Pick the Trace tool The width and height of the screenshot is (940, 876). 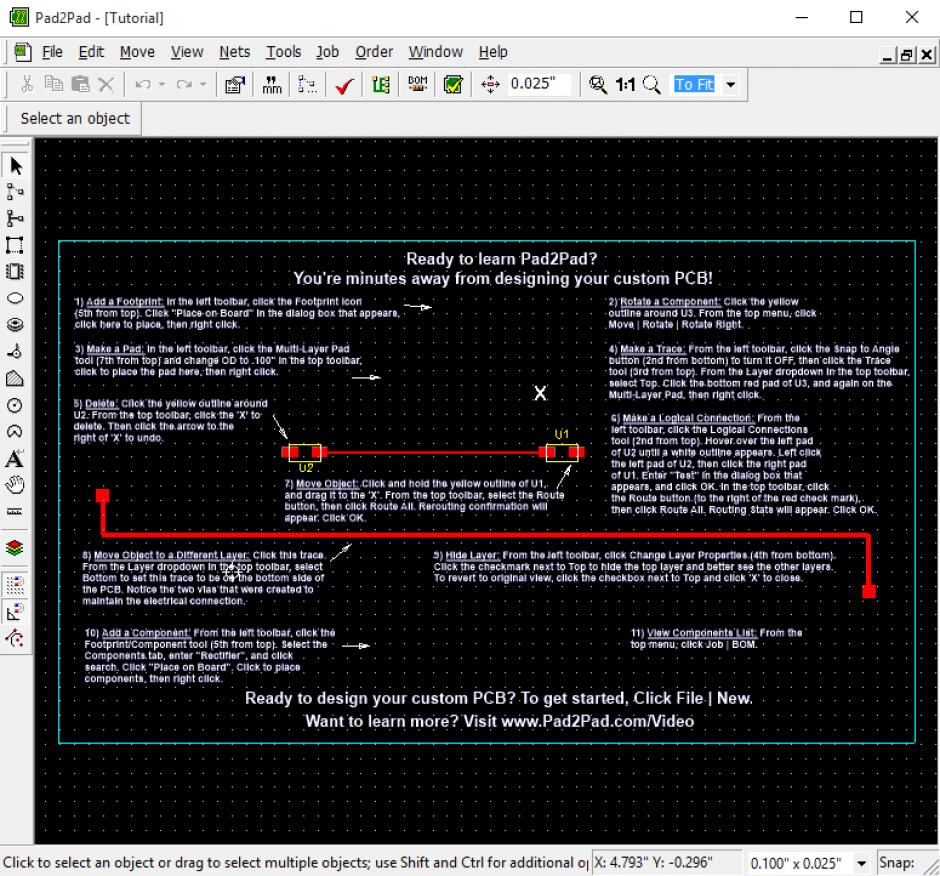click(16, 218)
